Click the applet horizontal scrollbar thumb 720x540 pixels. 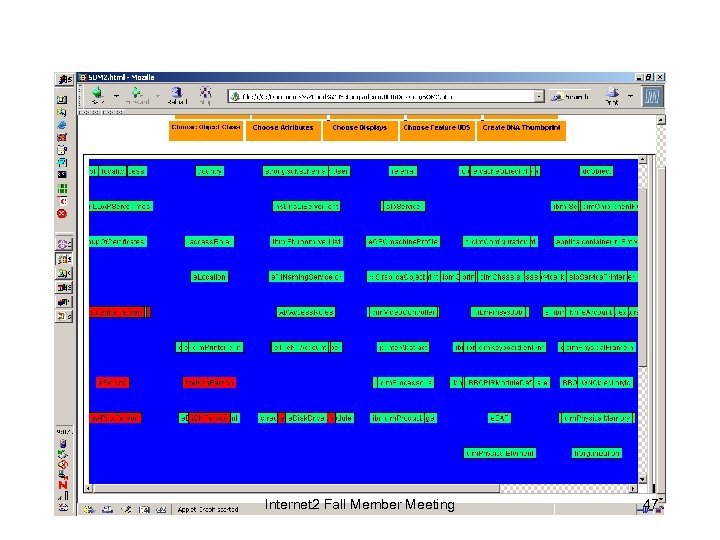pos(296,489)
